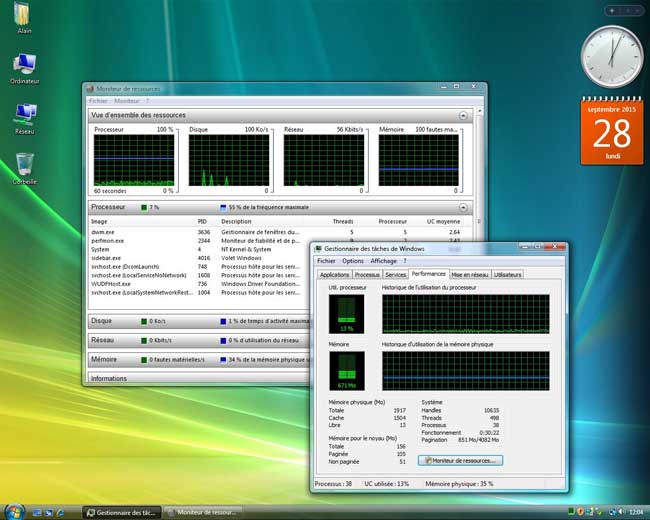Open the Windows Start orb
The height and width of the screenshot is (520, 650).
pos(14,512)
